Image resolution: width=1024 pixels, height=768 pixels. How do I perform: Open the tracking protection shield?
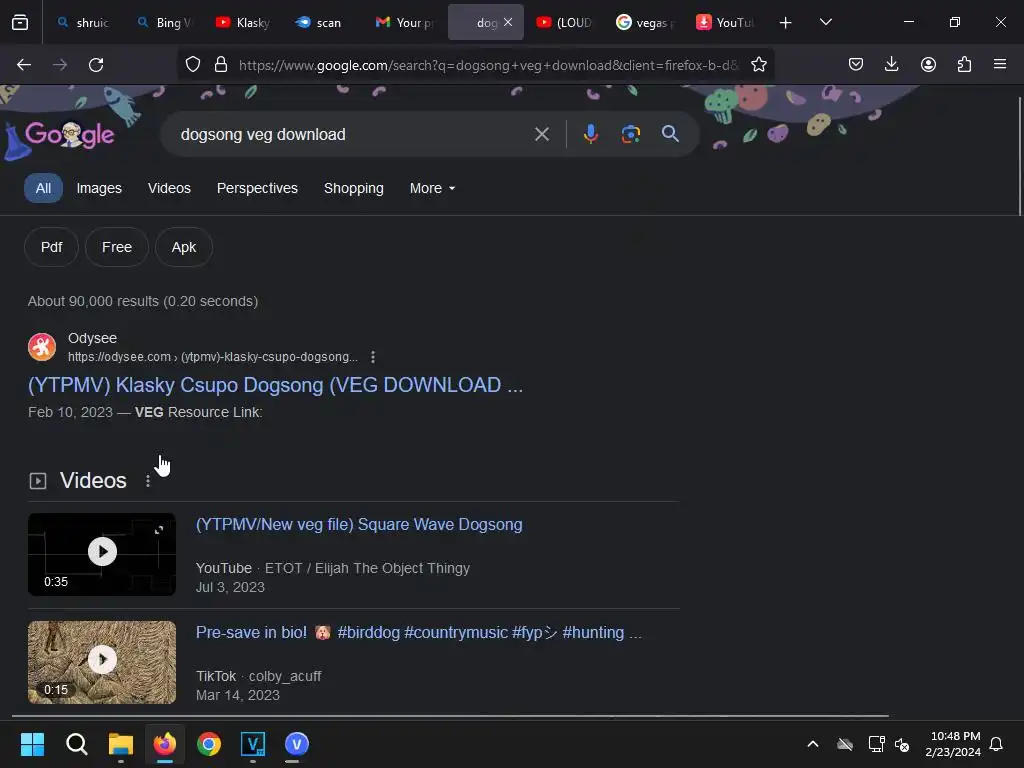coord(193,65)
